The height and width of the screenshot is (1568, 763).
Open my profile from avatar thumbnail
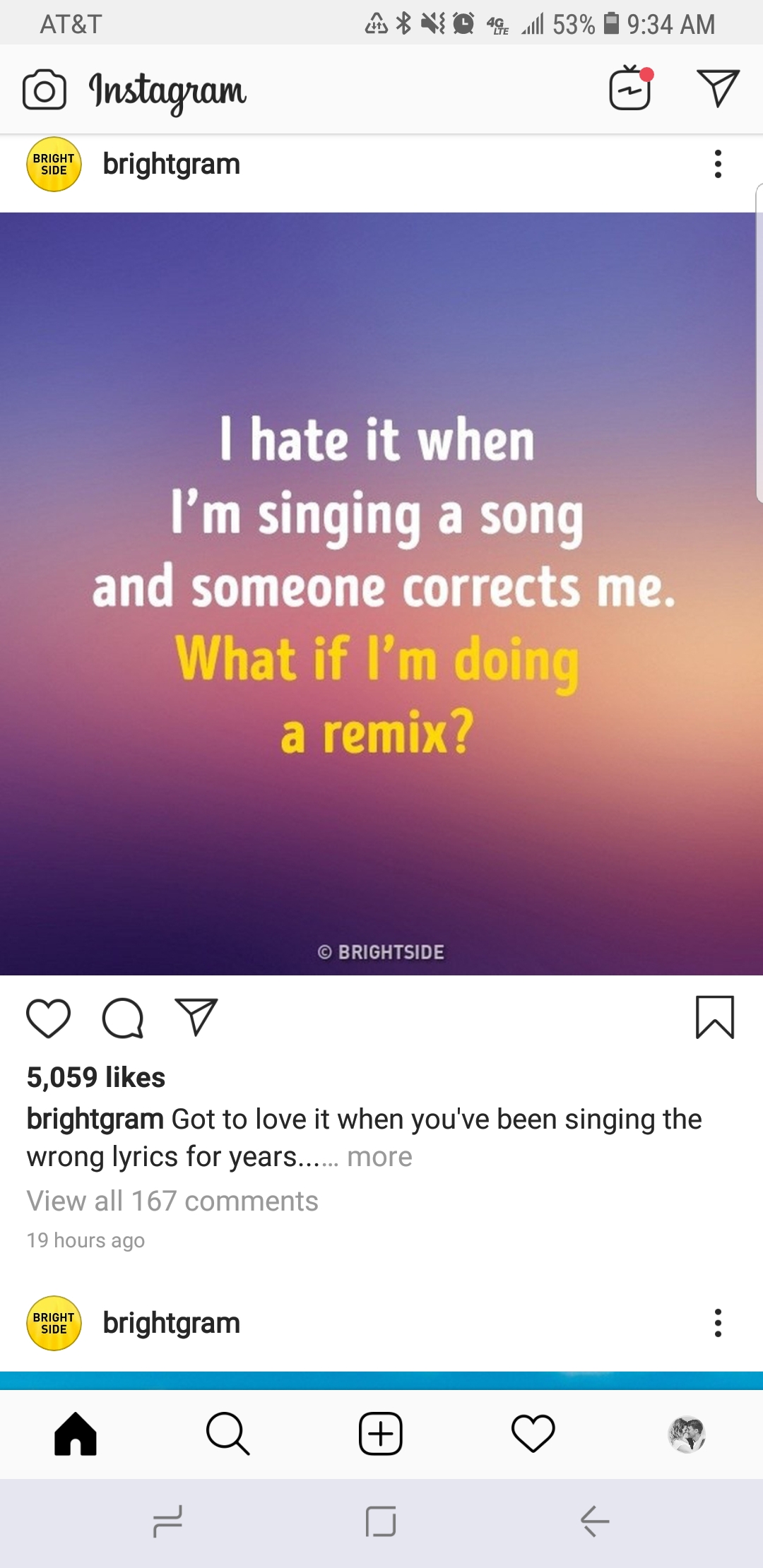click(687, 1434)
